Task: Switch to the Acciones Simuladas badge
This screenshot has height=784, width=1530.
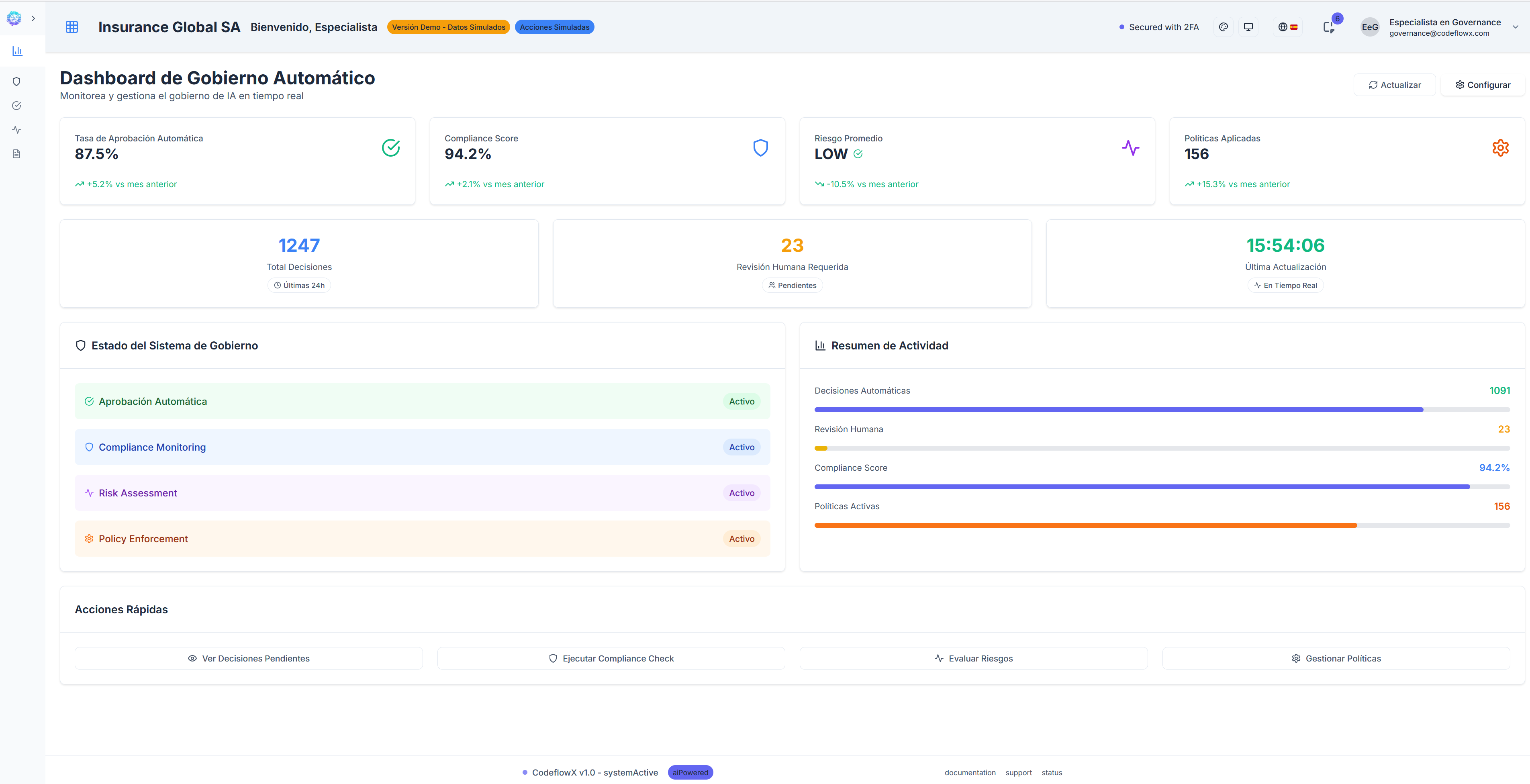Action: 554,27
